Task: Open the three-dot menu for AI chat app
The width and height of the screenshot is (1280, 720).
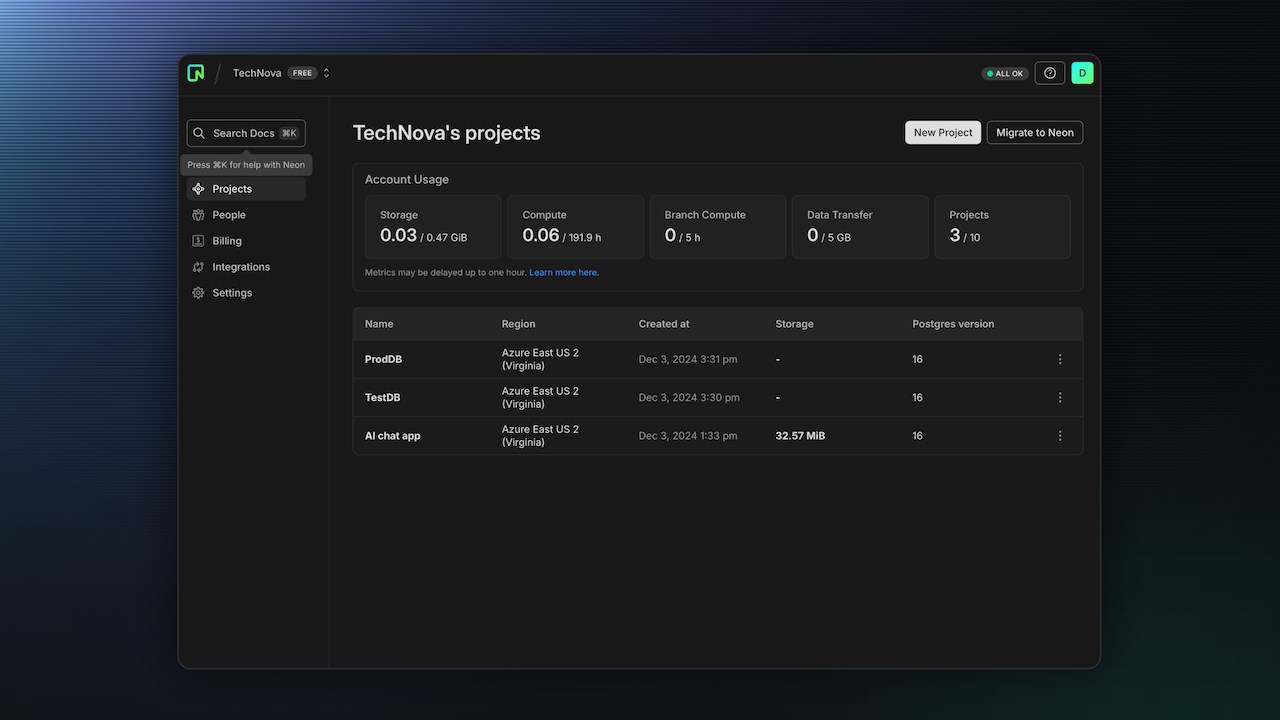Action: tap(1060, 436)
